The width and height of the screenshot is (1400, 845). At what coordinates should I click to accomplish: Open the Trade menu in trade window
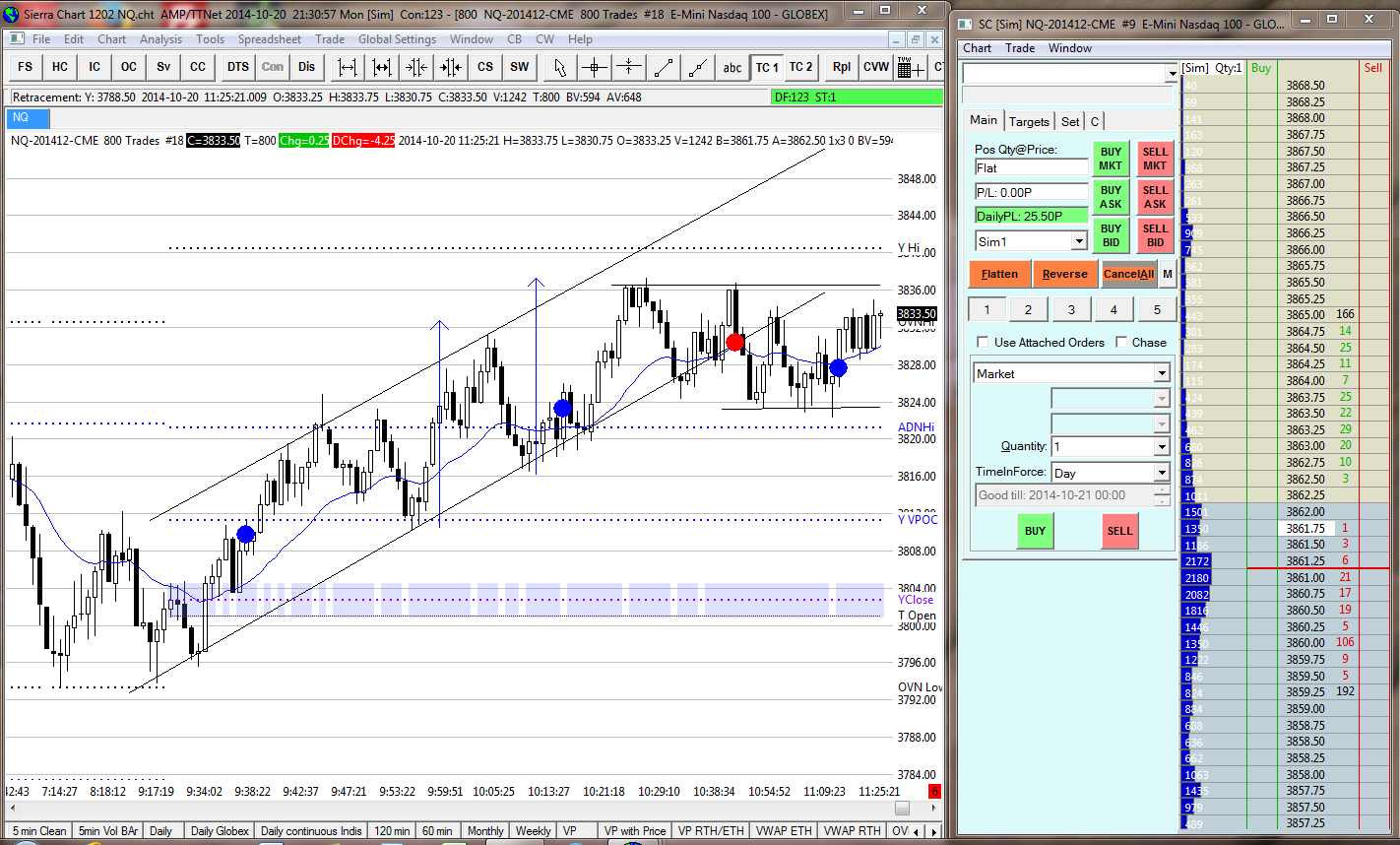tap(1020, 48)
